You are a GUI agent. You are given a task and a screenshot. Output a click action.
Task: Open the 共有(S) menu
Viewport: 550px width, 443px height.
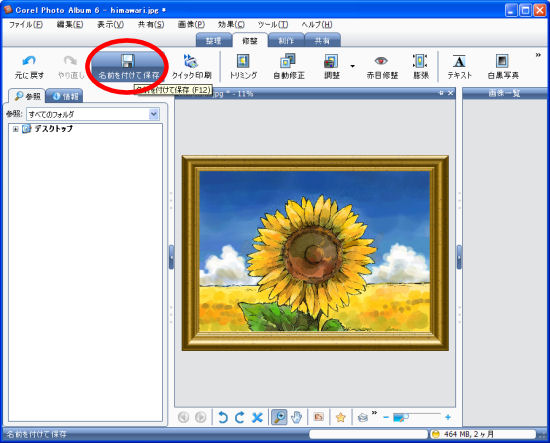[151, 25]
